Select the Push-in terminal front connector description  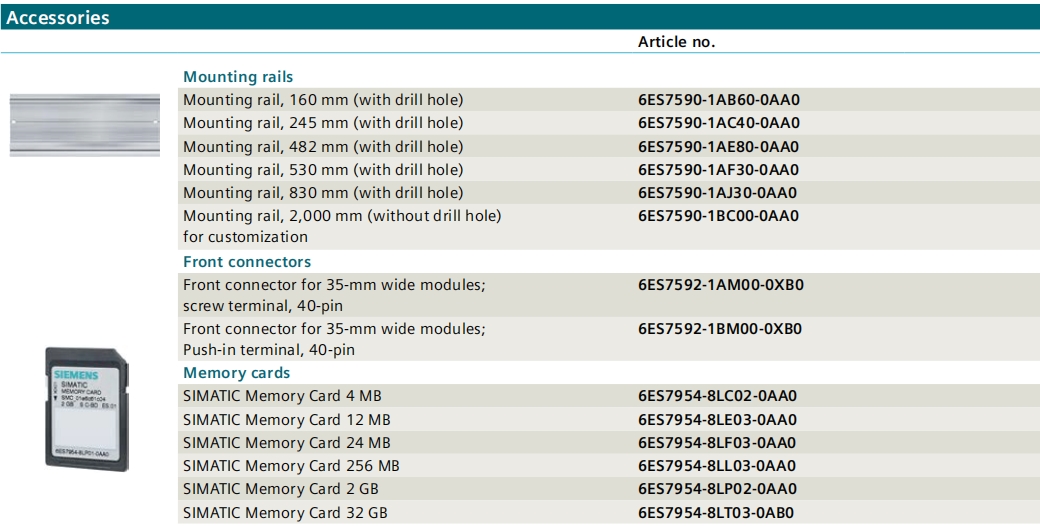[334, 339]
